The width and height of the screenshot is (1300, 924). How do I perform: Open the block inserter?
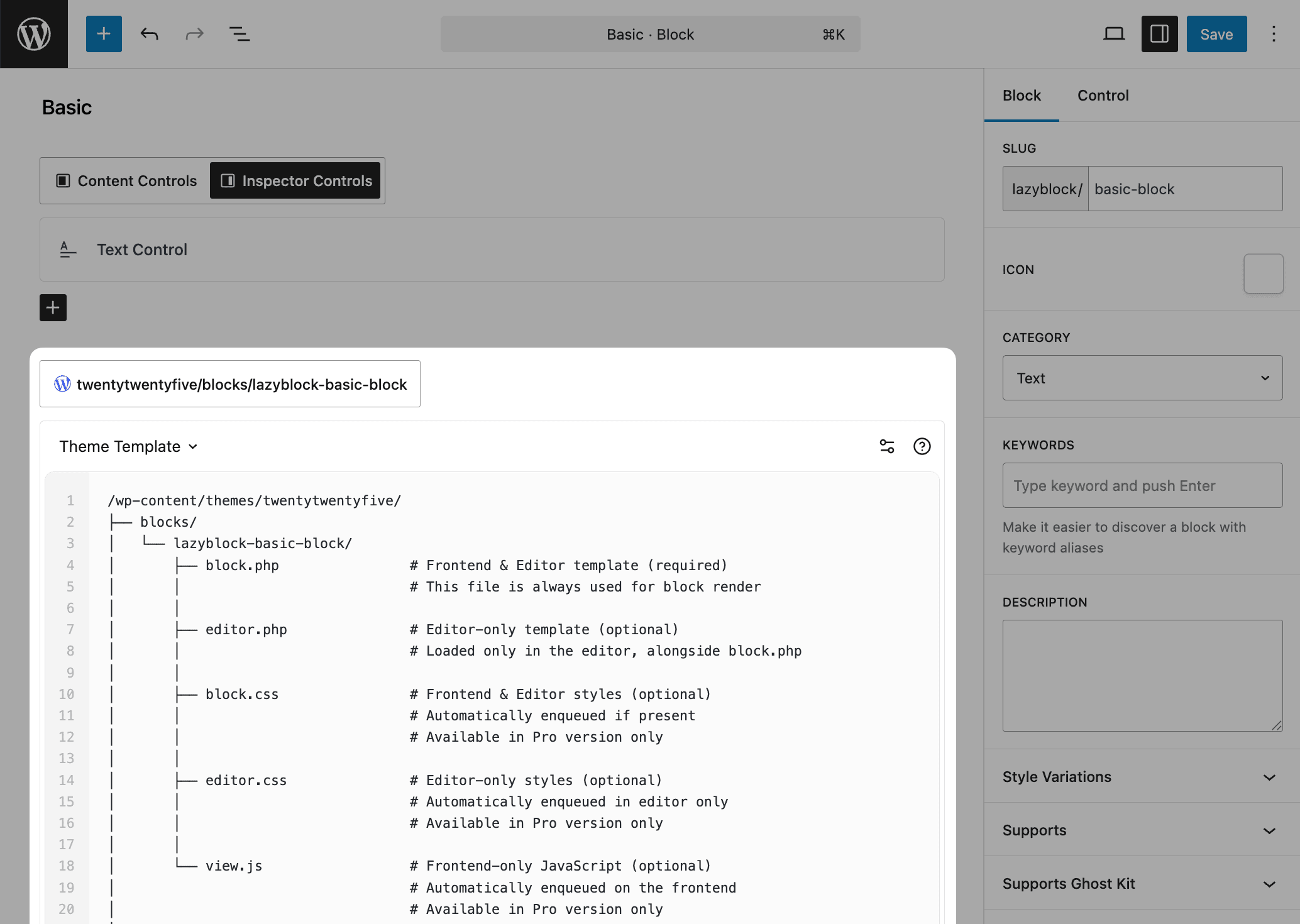point(104,33)
